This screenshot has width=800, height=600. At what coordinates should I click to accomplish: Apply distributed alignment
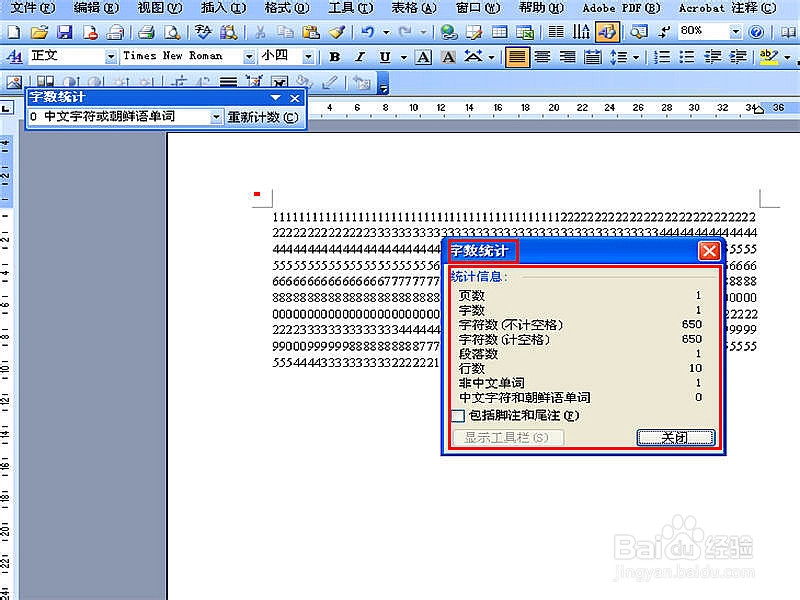point(592,57)
